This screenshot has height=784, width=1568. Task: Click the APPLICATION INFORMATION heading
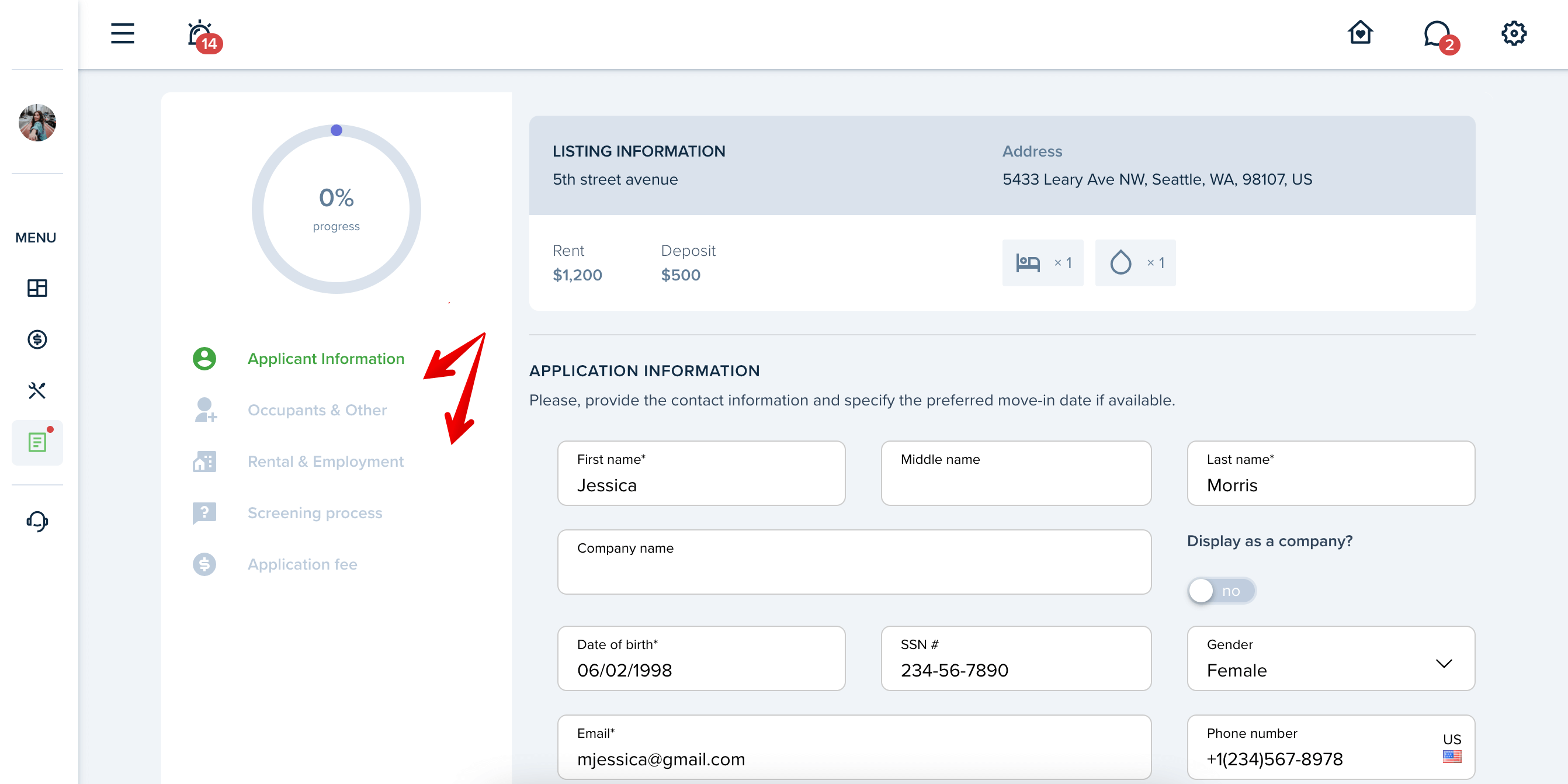[644, 371]
